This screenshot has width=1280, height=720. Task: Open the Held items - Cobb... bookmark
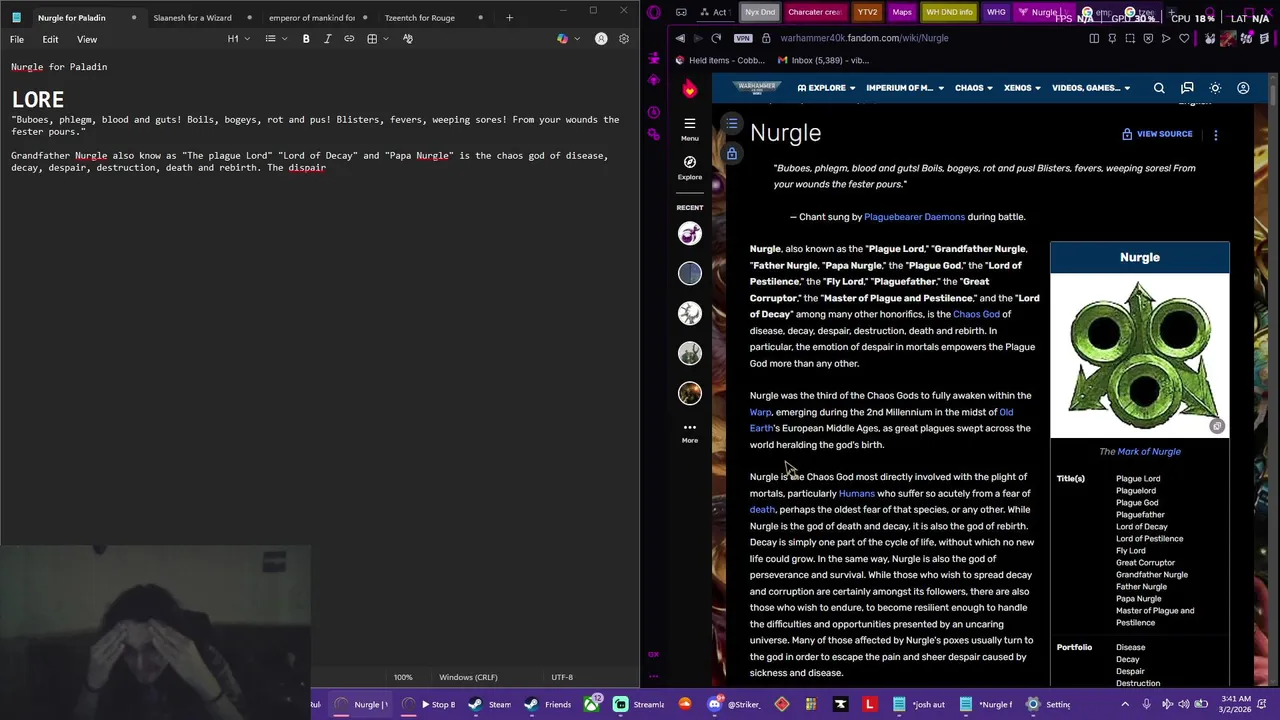[x=720, y=60]
